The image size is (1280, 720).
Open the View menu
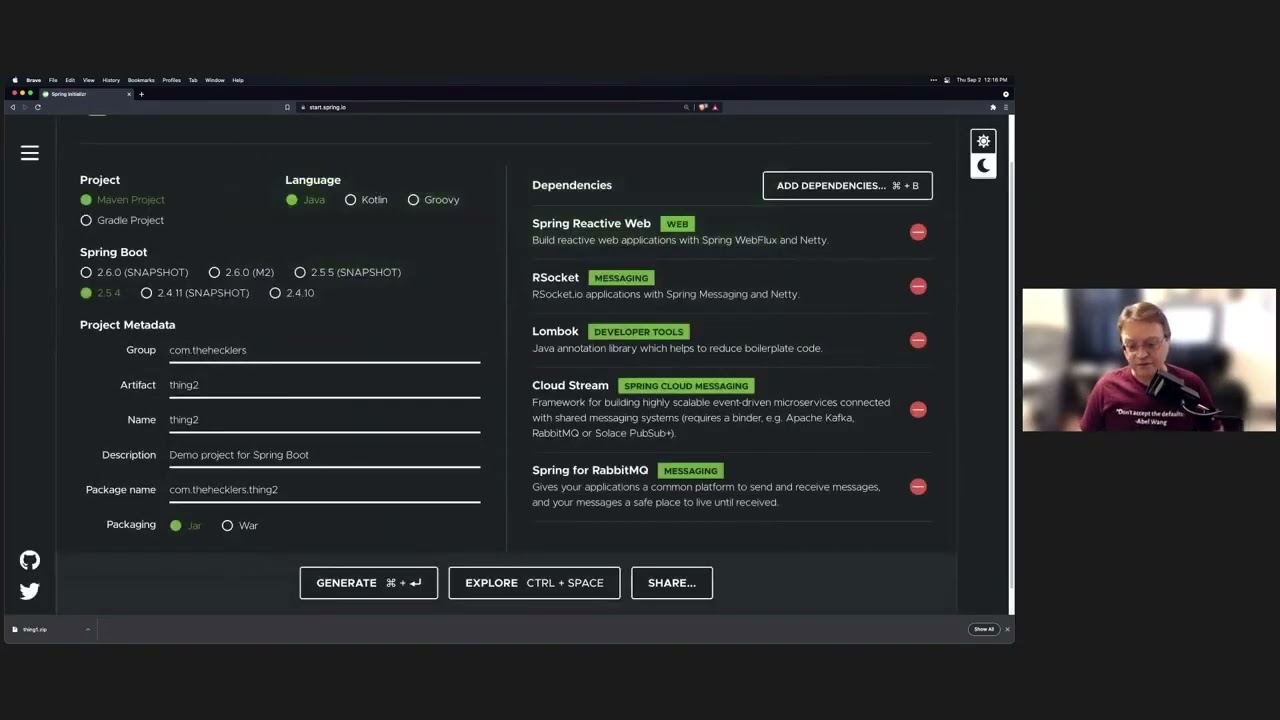(x=89, y=80)
